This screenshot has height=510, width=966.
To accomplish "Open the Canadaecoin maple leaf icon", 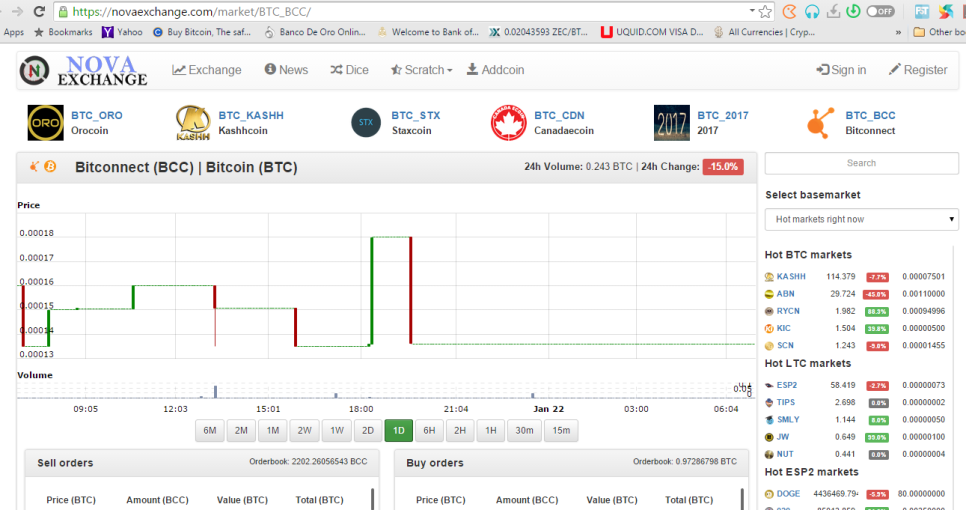I will click(x=508, y=123).
